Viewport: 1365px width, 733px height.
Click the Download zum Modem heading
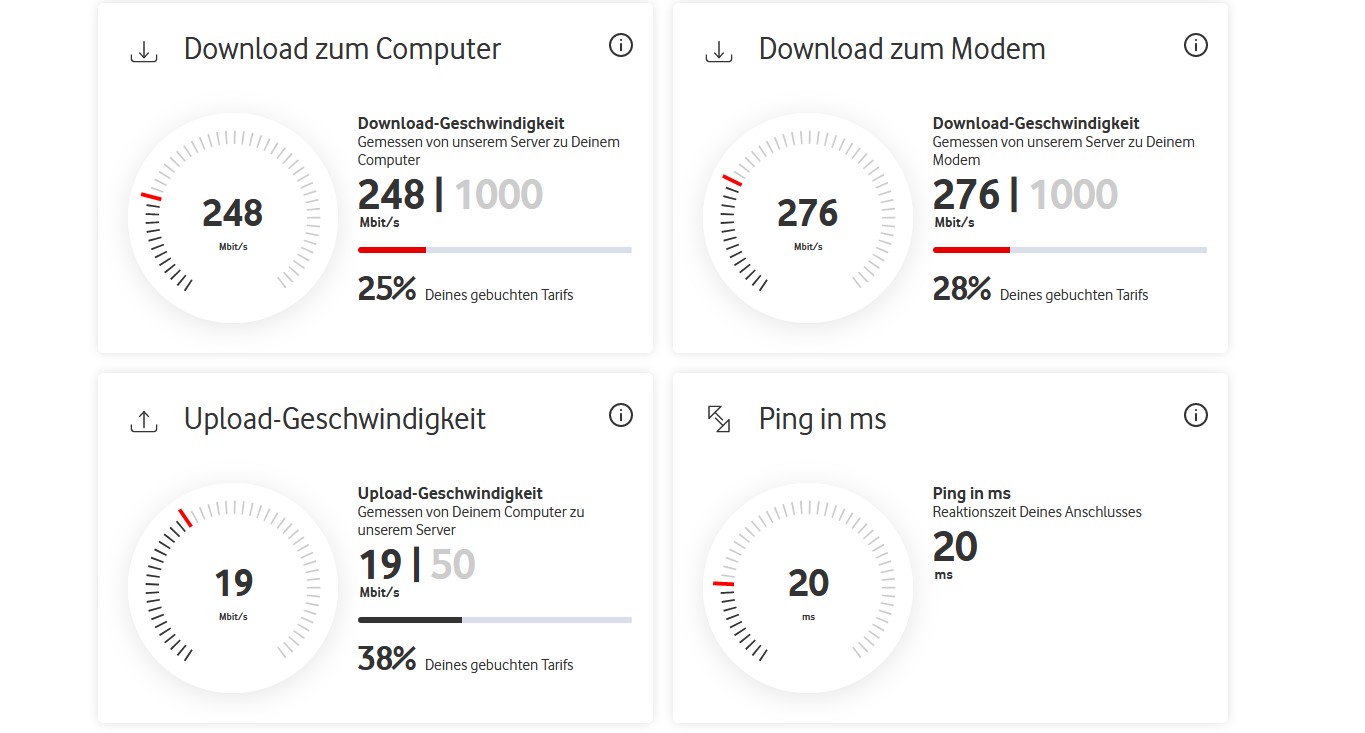pos(902,49)
